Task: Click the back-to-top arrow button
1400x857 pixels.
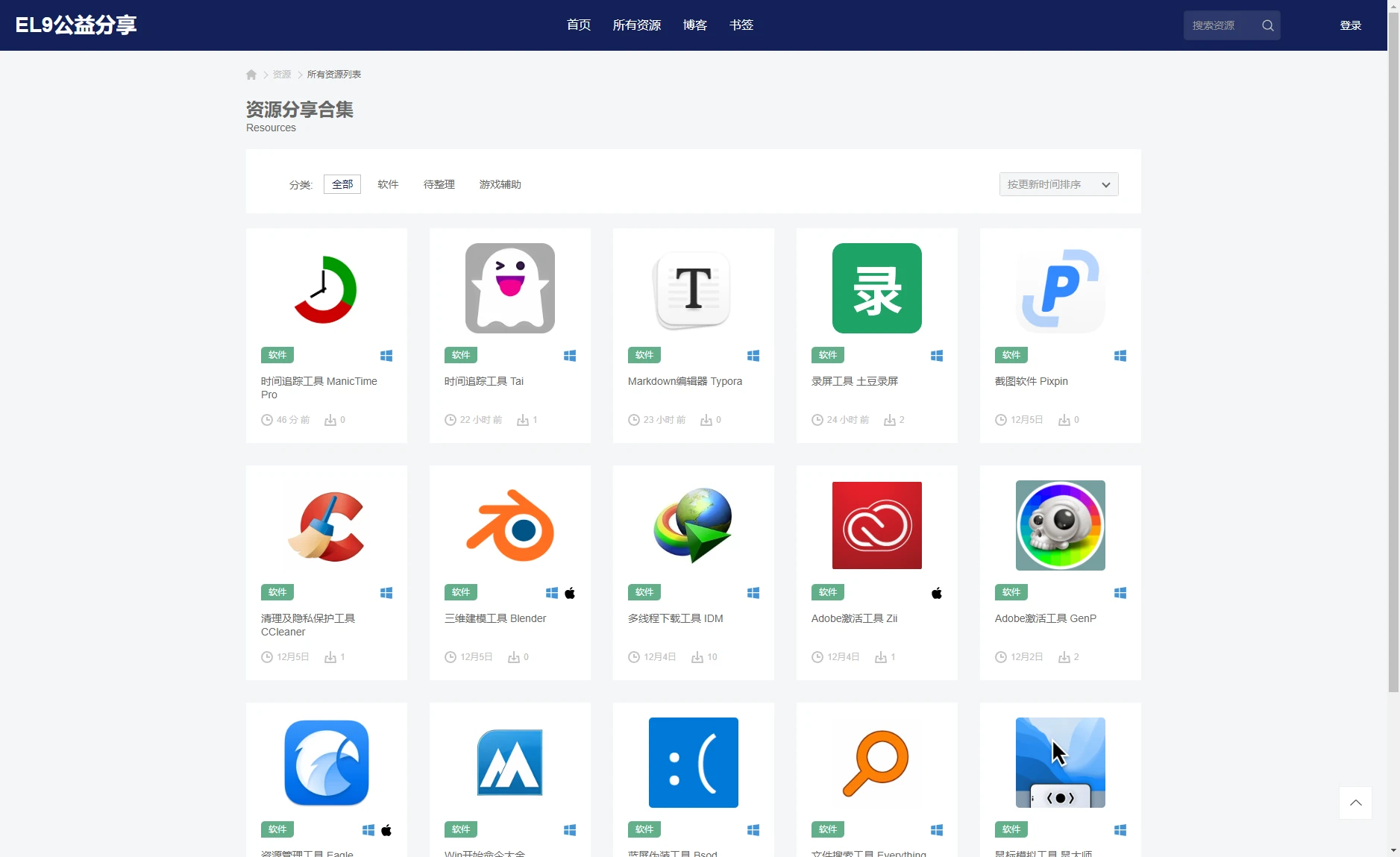Action: coord(1355,803)
